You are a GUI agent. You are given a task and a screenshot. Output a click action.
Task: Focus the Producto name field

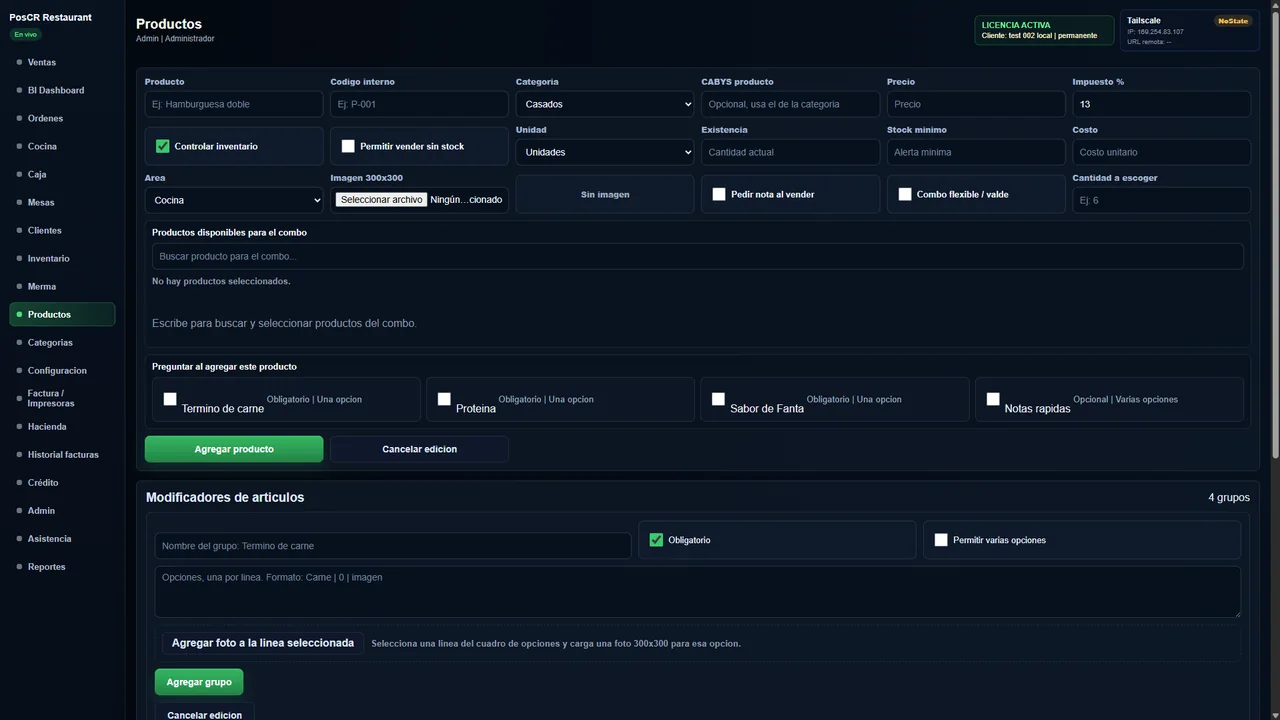pos(234,104)
